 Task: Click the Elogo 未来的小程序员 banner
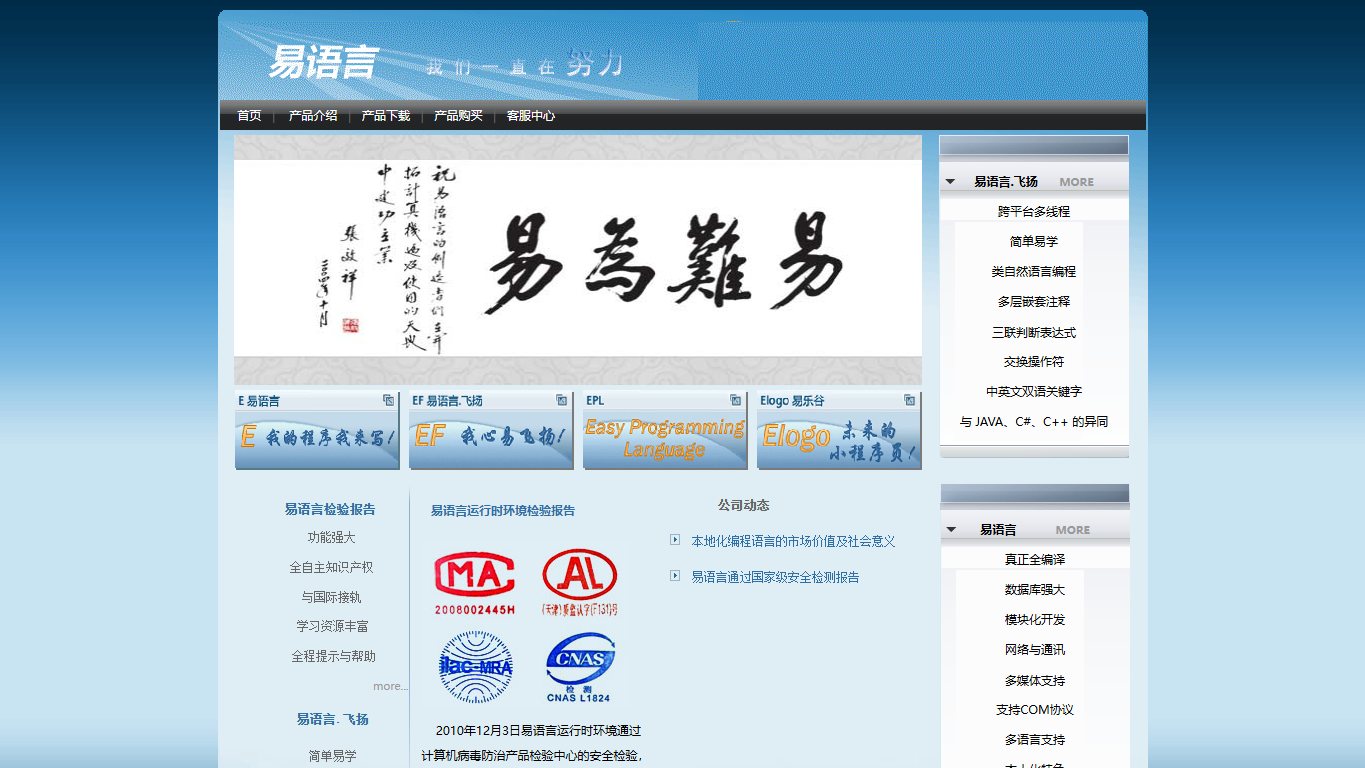839,439
